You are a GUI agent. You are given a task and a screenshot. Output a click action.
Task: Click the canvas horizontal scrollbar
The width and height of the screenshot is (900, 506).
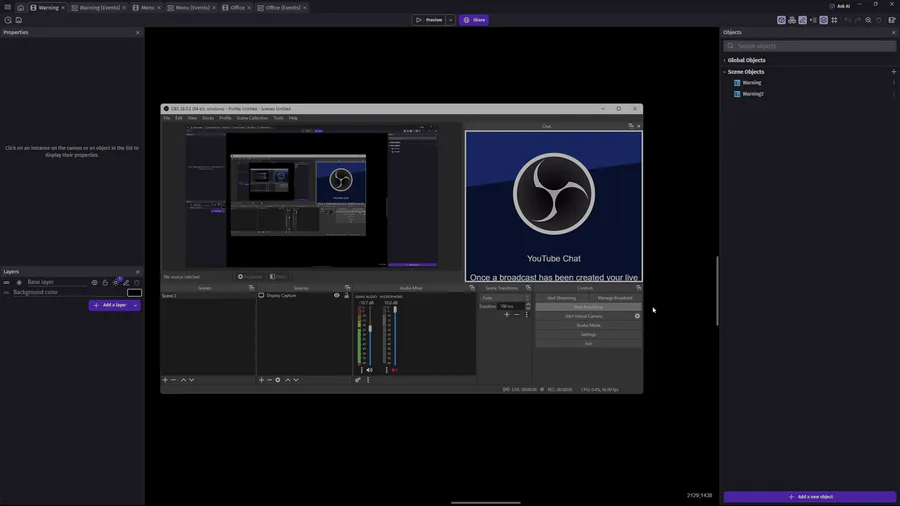tap(486, 503)
